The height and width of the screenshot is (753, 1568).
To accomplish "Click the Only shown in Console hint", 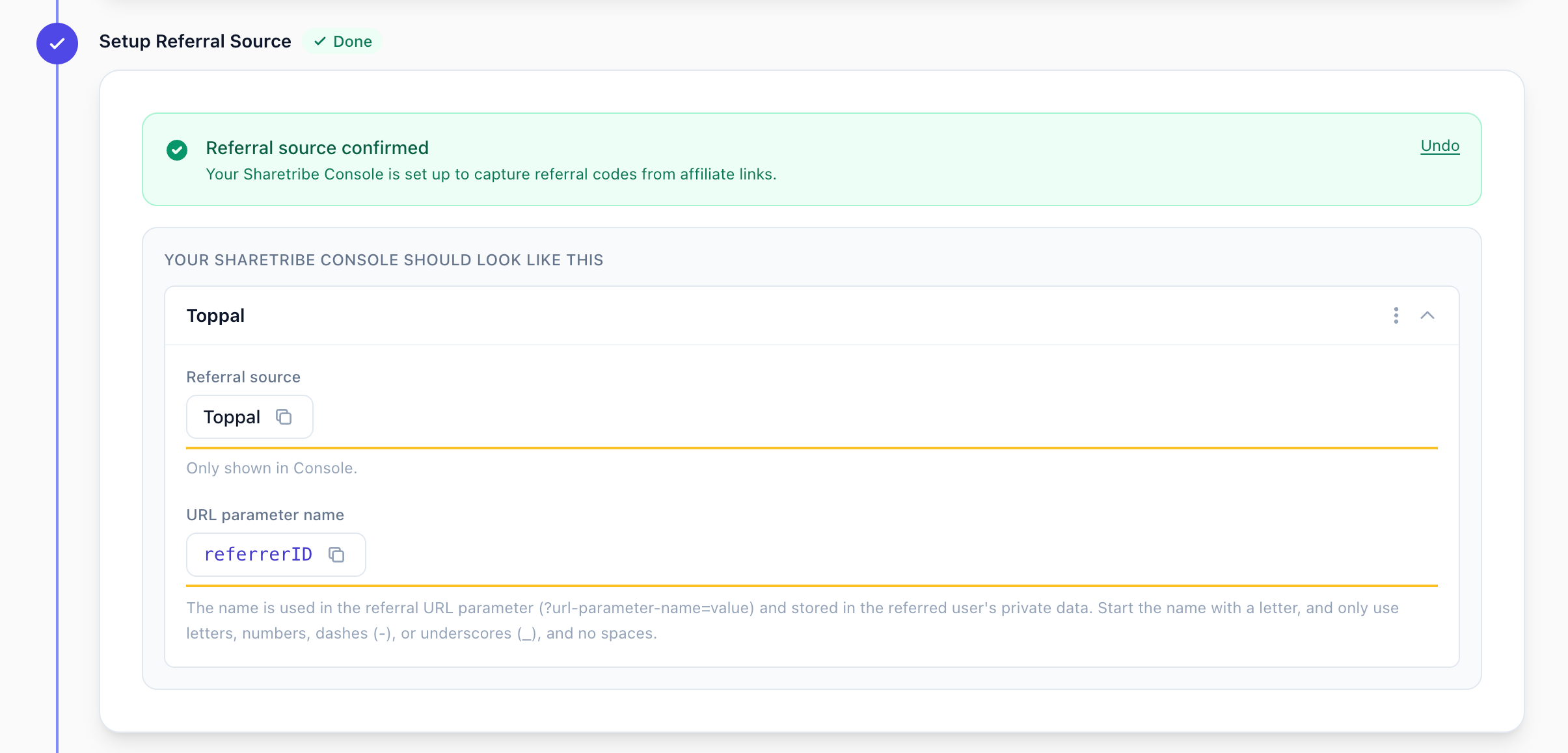I will pos(272,468).
